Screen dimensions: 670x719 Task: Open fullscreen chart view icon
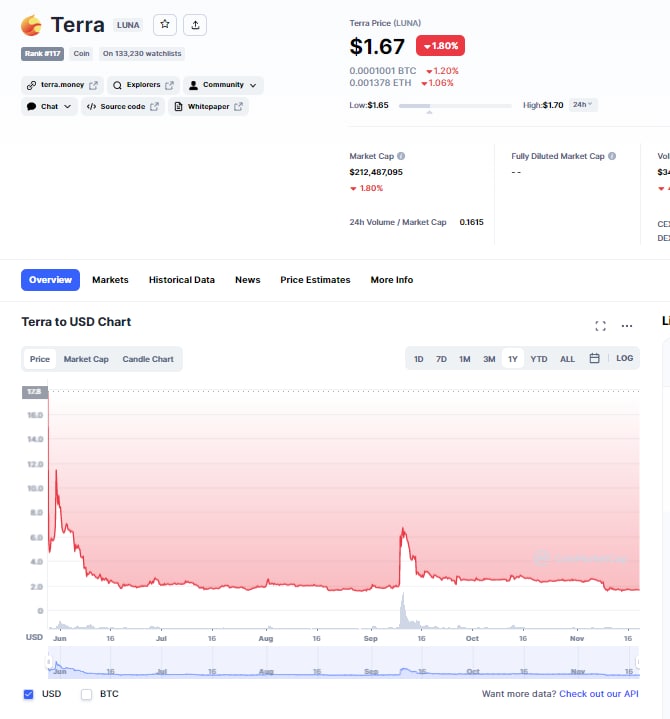[x=600, y=326]
